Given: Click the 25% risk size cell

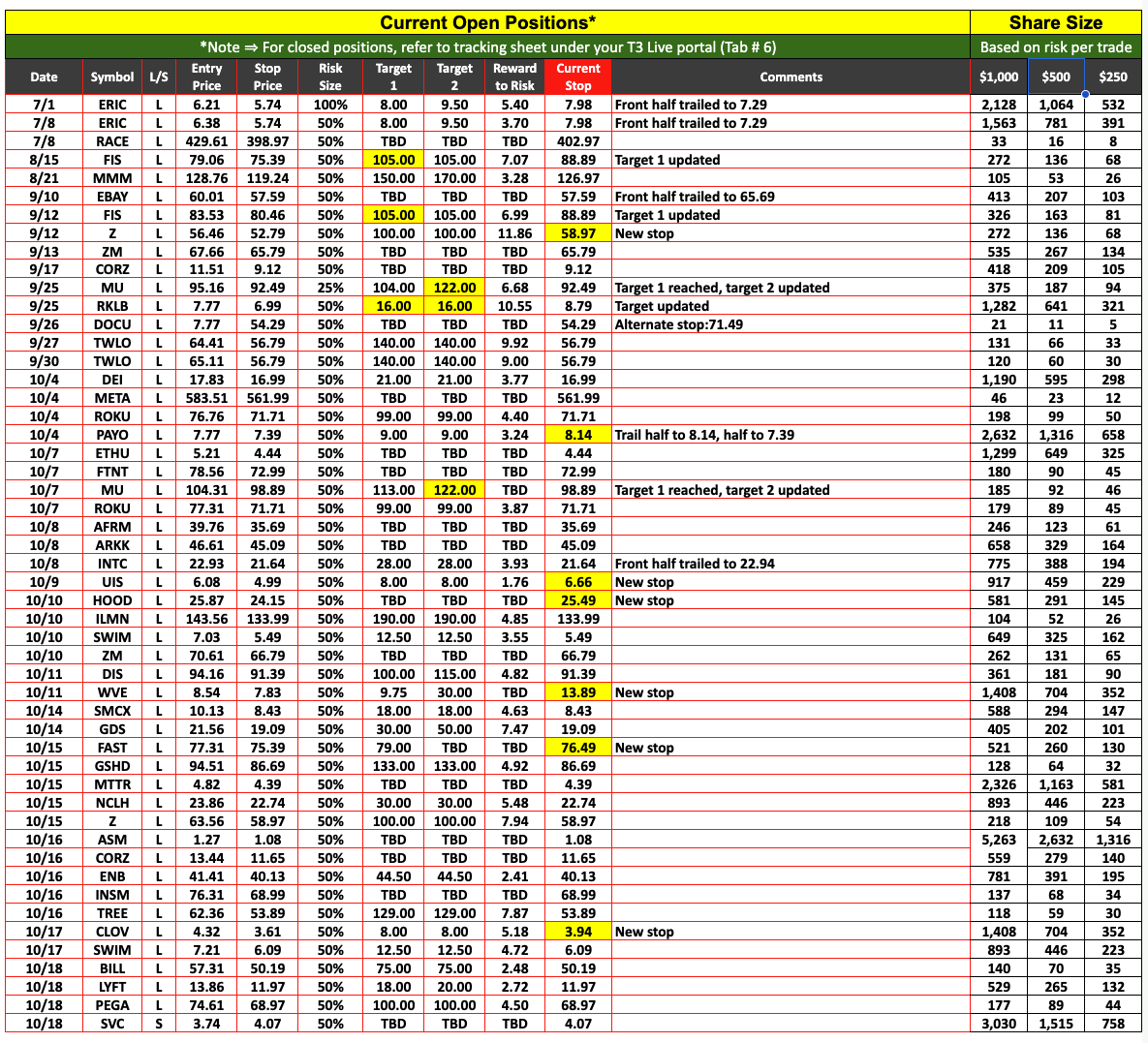Looking at the screenshot, I should click(x=330, y=288).
